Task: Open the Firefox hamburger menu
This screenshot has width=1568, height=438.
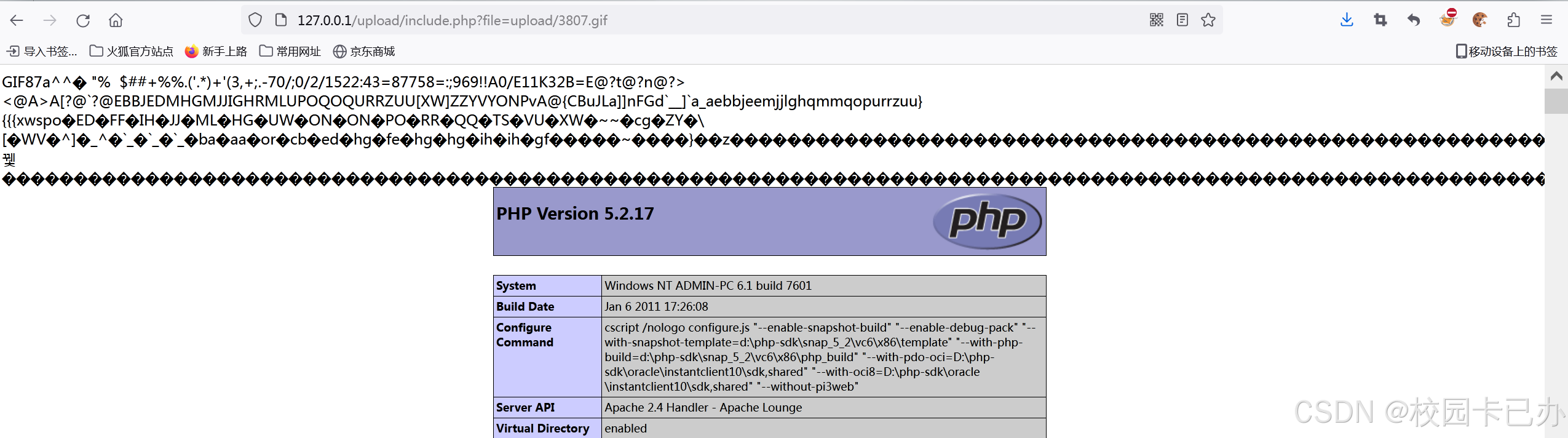Action: pos(1546,20)
